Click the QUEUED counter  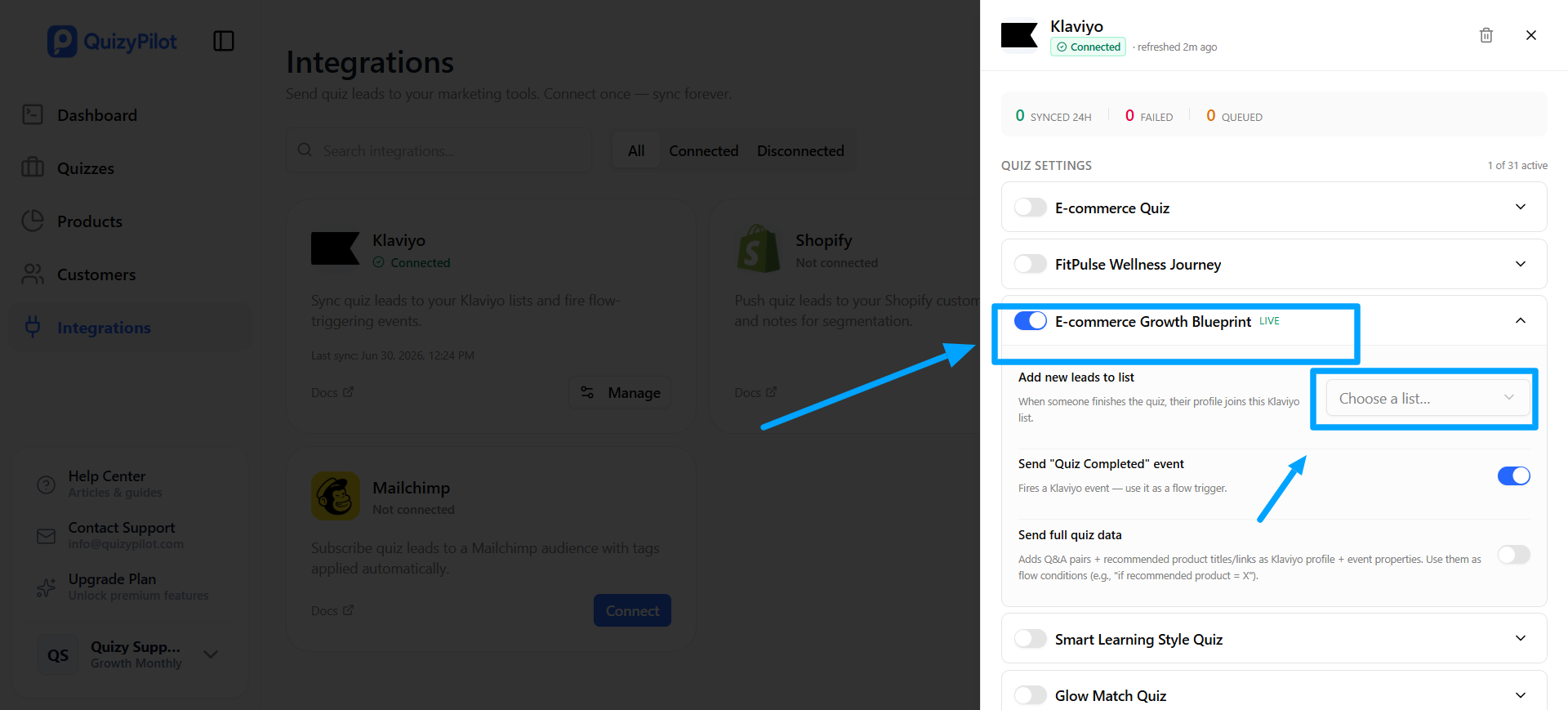coord(1234,116)
